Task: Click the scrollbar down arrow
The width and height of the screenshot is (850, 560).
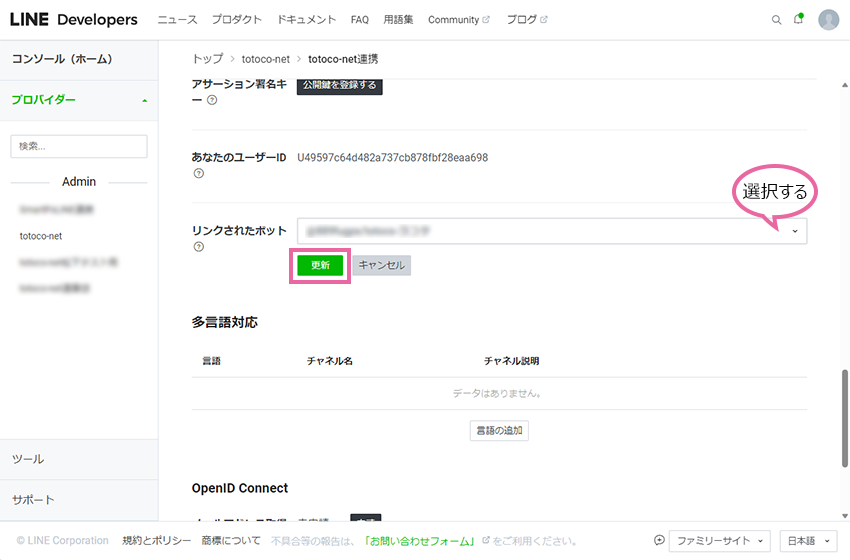Action: pos(845,516)
